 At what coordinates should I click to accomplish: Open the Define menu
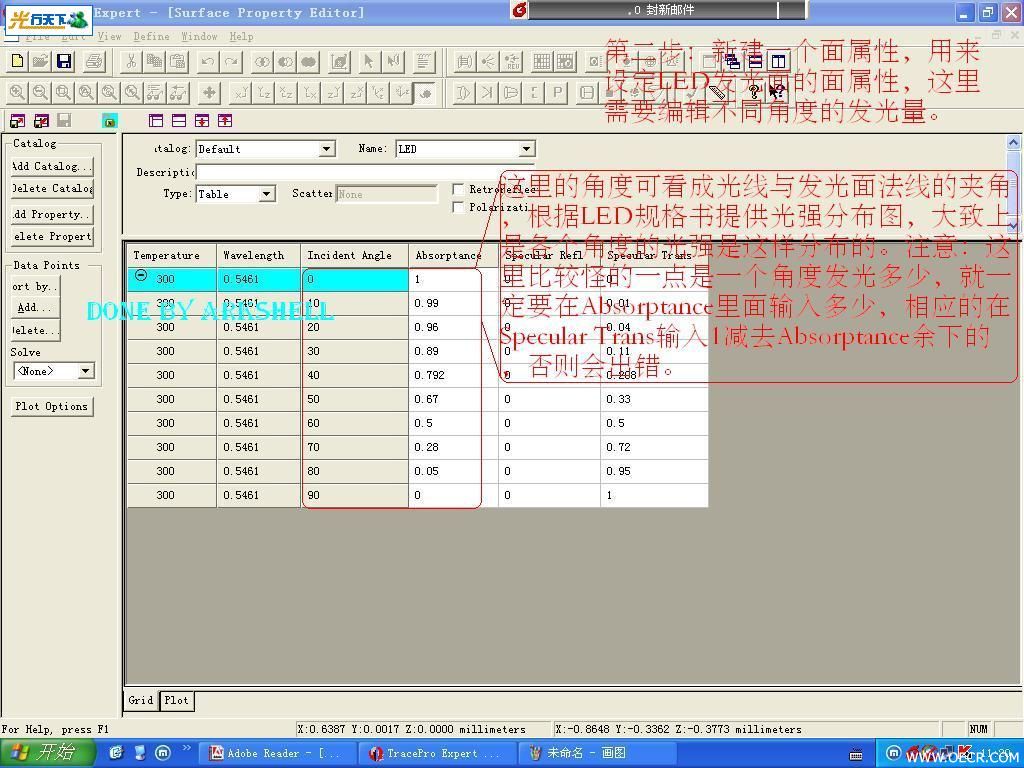(152, 37)
